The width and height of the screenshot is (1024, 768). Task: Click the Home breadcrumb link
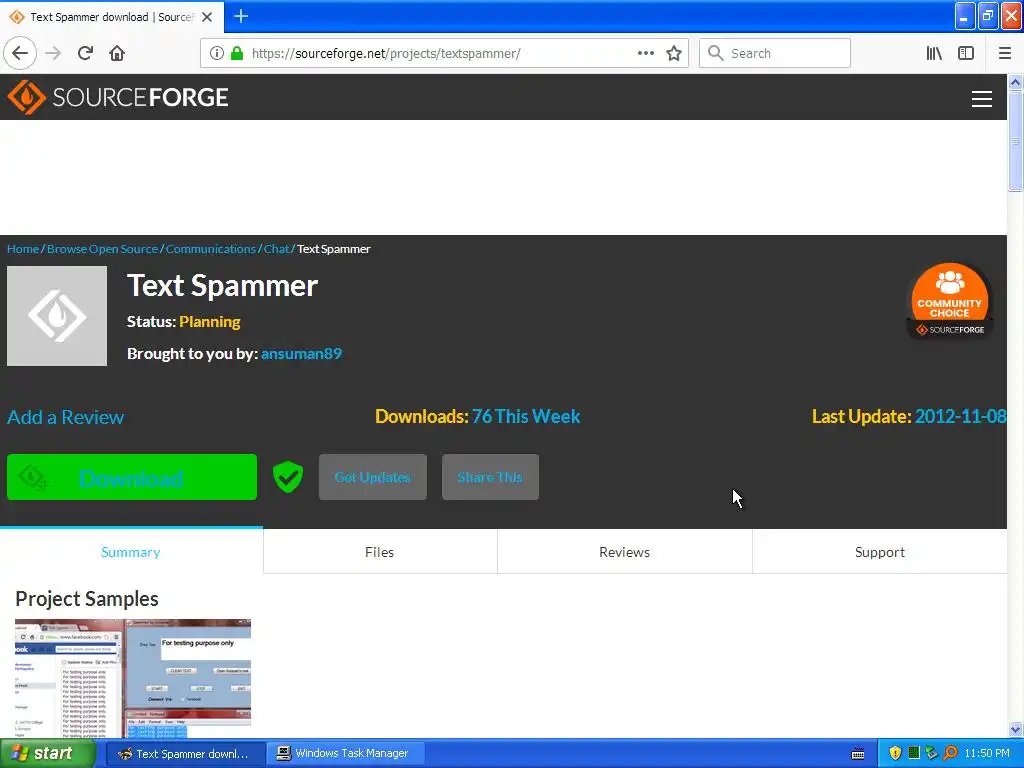[23, 249]
